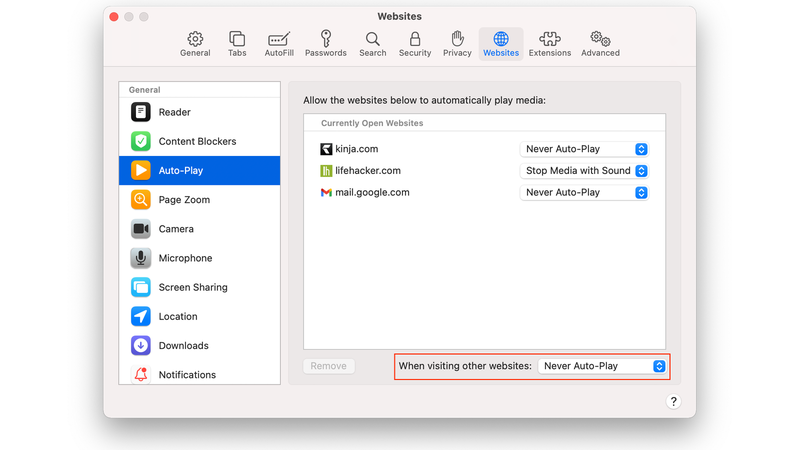Switch to Search preferences tab
800x450 pixels.
pos(372,44)
